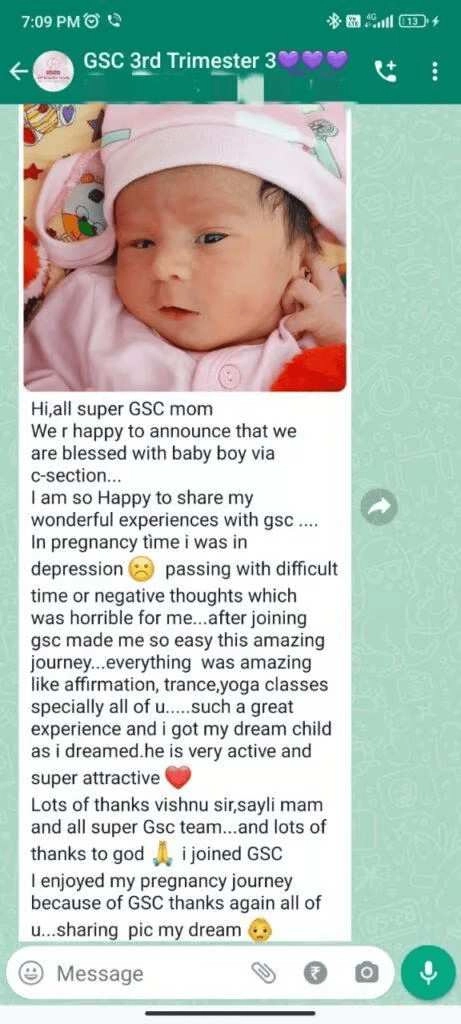Image resolution: width=461 pixels, height=1024 pixels.
Task: Tap the red heart emoji in message
Action: point(178,778)
